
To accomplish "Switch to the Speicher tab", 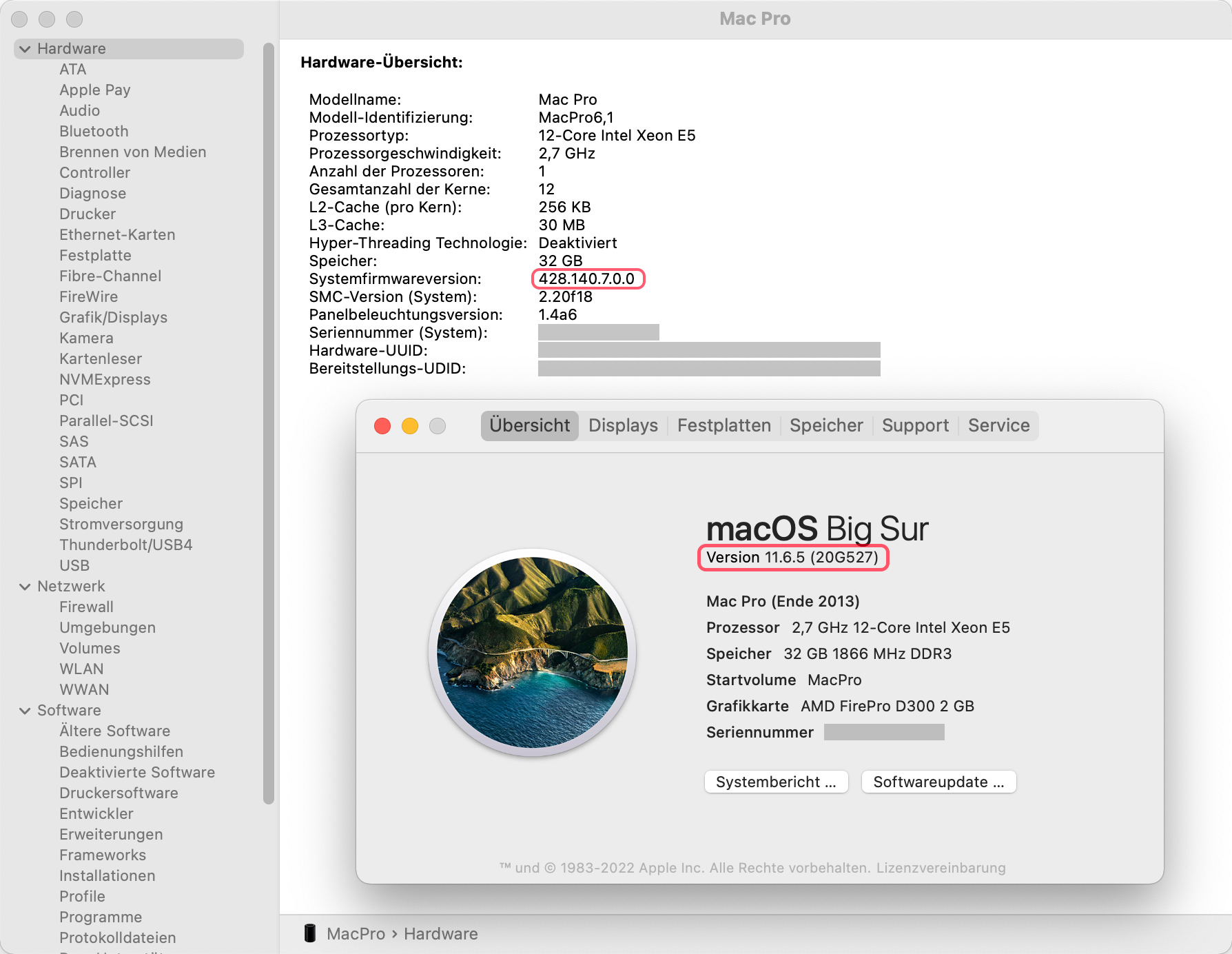I will pos(826,425).
